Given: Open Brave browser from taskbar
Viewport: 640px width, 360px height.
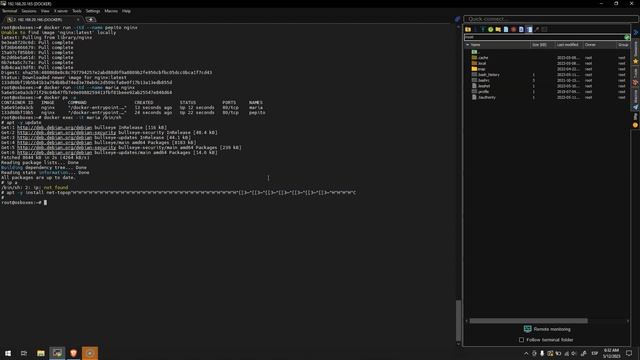Looking at the screenshot, I should pyautogui.click(x=73, y=353).
